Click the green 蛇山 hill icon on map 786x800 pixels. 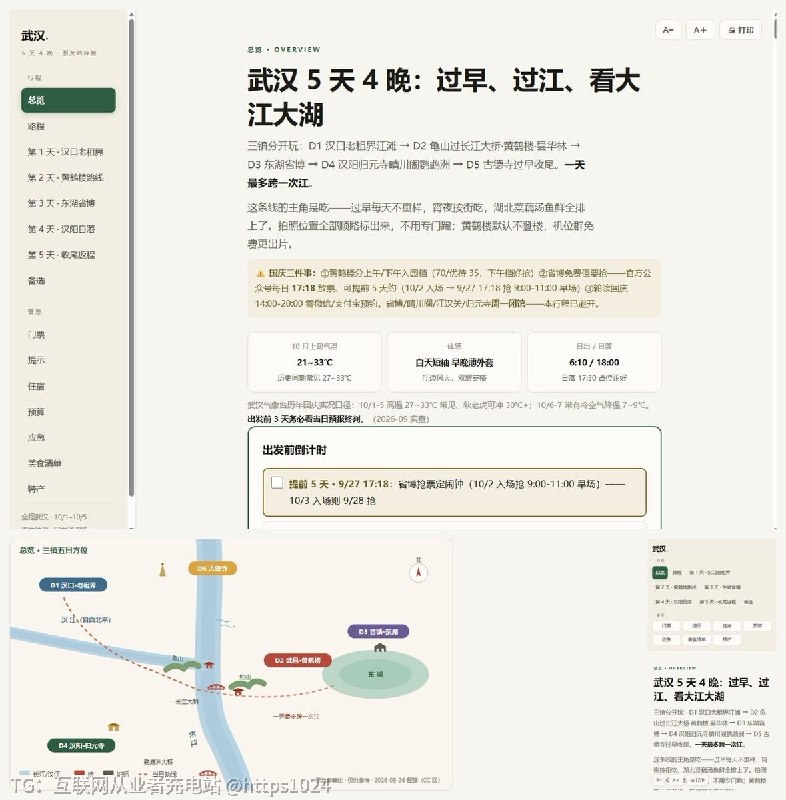point(248,683)
